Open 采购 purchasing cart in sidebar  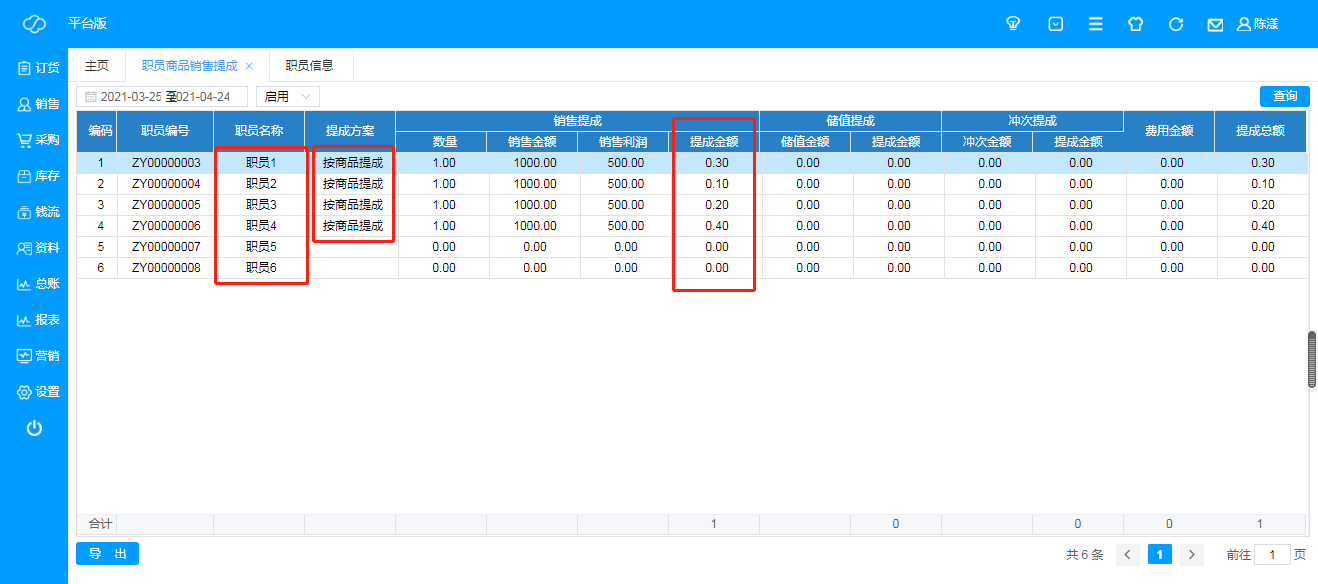pyautogui.click(x=38, y=140)
